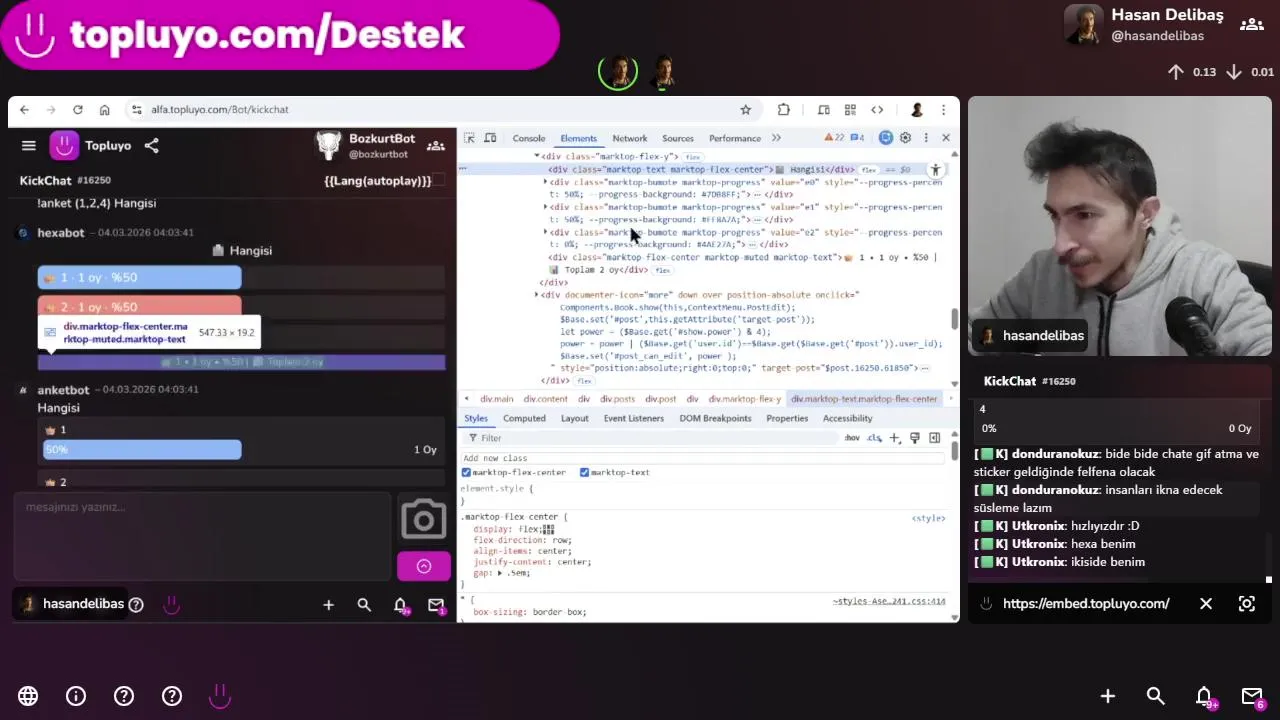Screen dimensions: 1280x720
Task: Open members icon beside BozkurtBot
Action: (436, 146)
